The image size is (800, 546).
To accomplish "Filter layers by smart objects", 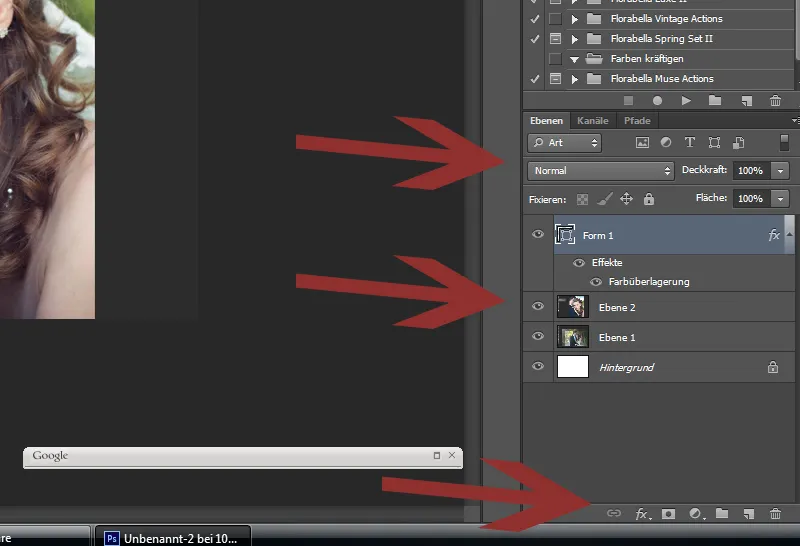I will 738,143.
